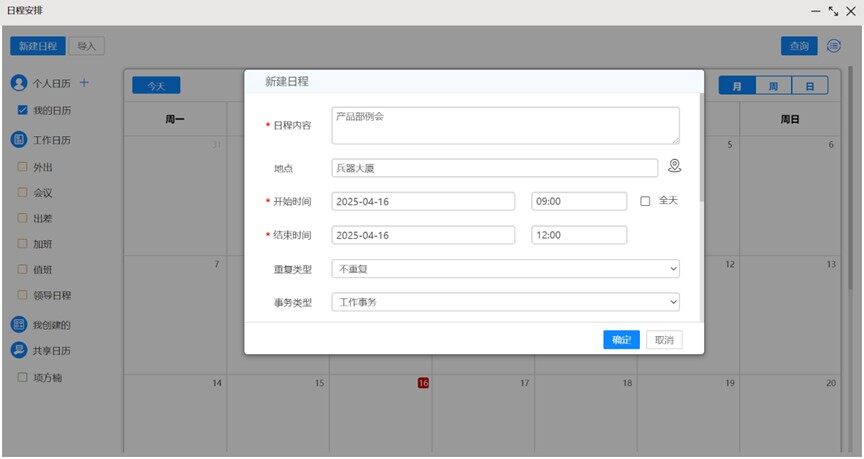864x459 pixels.
Task: Click the 我创建的 icon in sidebar
Action: [x=18, y=325]
